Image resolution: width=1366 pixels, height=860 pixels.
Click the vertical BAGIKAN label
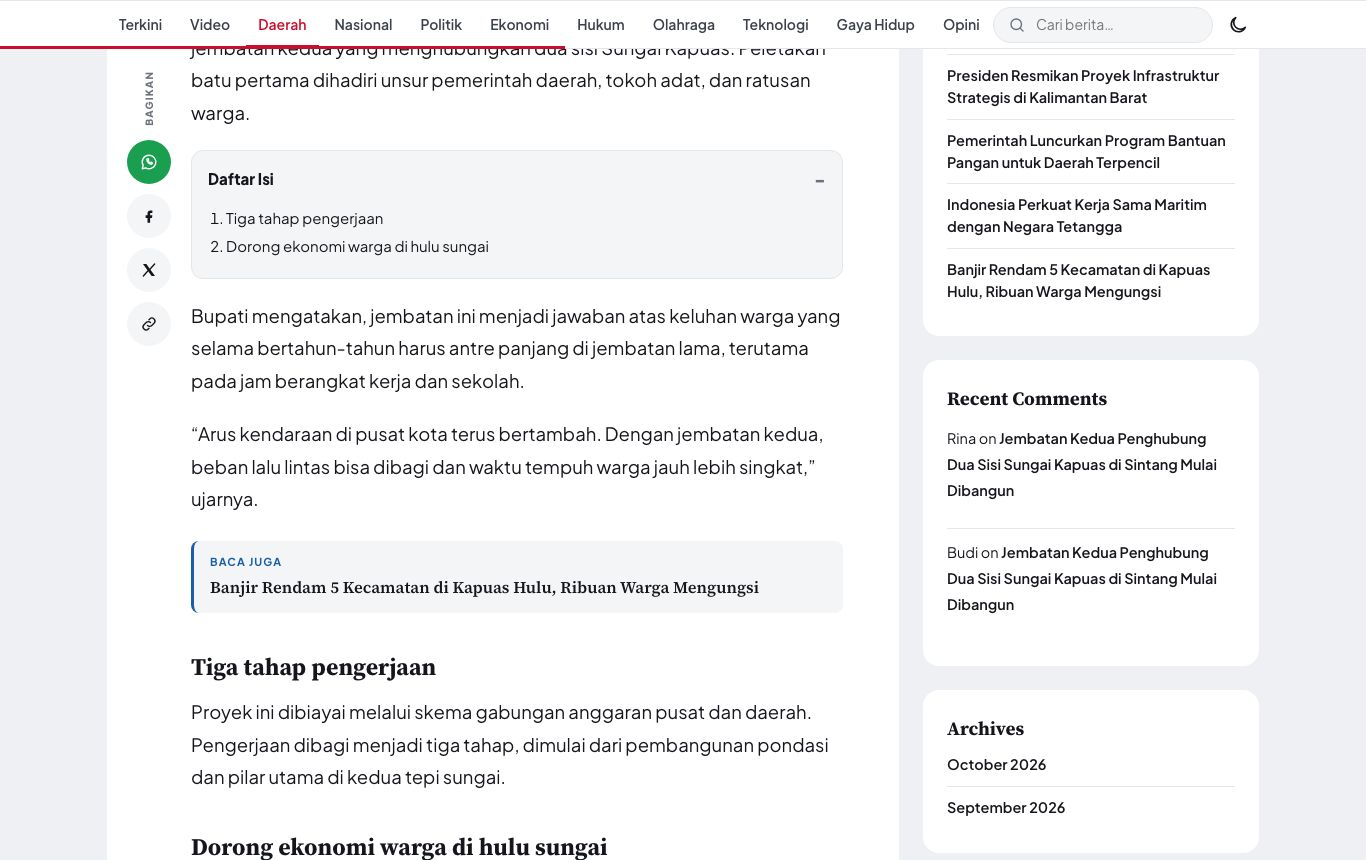click(x=149, y=98)
